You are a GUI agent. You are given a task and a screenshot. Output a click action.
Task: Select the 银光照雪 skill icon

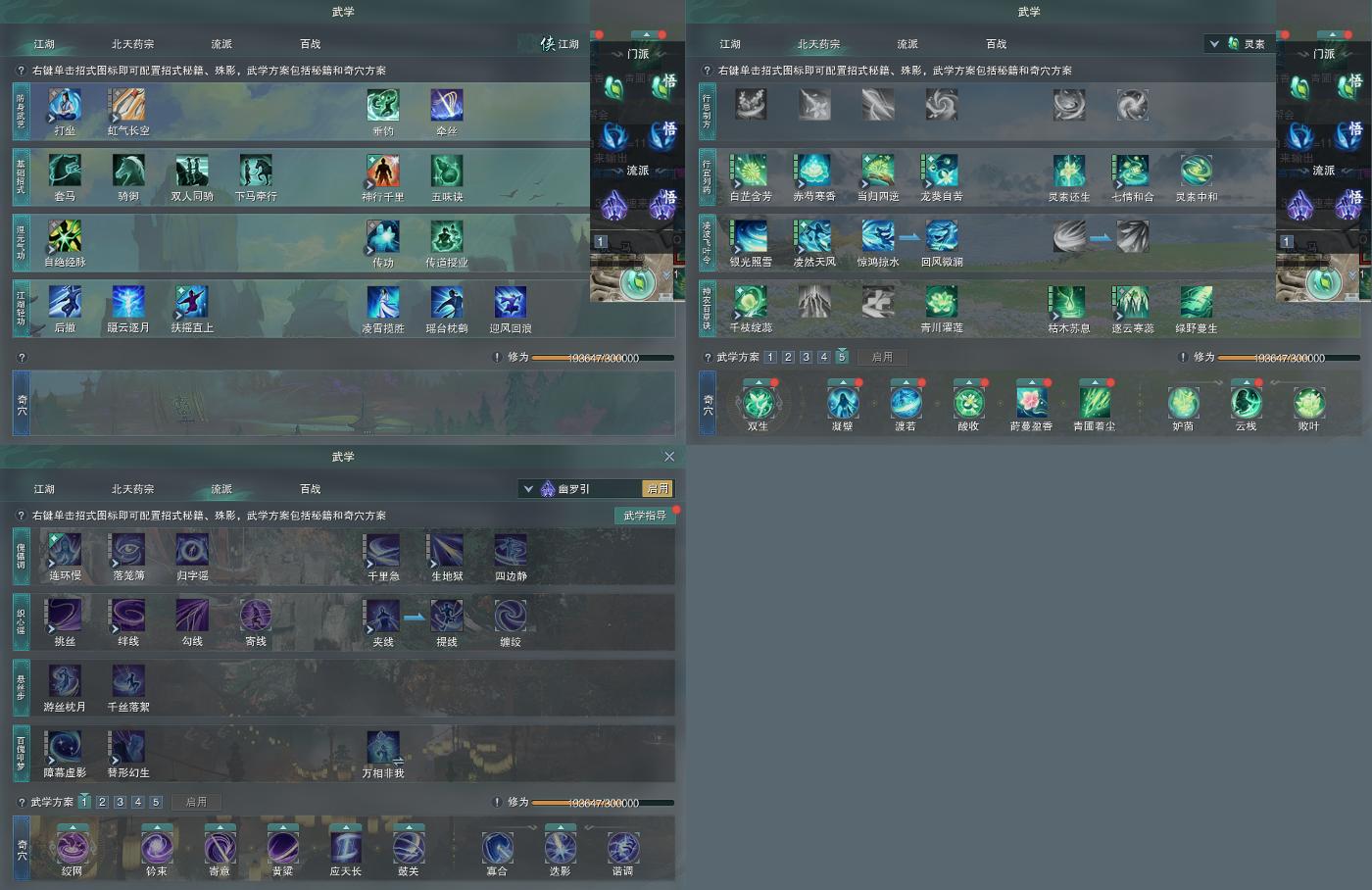751,236
